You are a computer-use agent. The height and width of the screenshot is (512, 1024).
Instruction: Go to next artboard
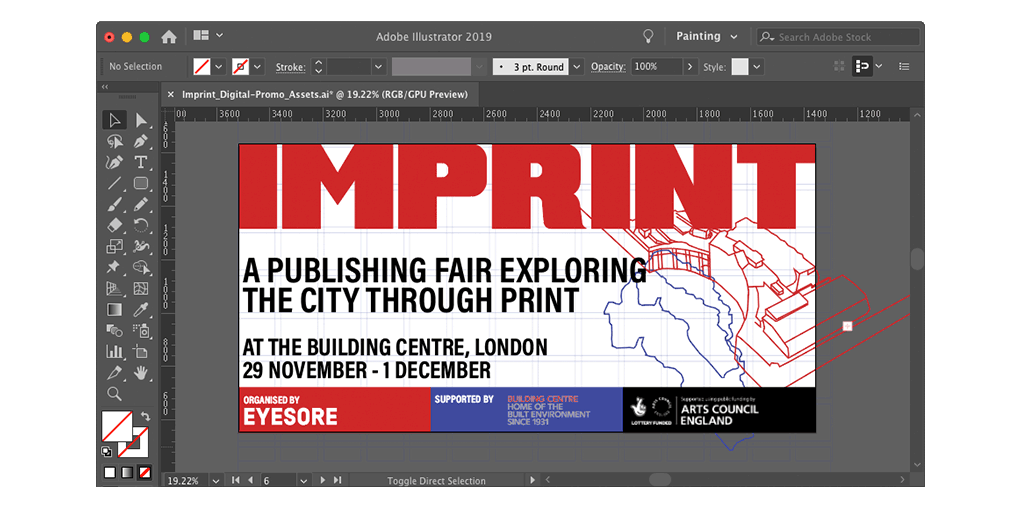pyautogui.click(x=322, y=480)
